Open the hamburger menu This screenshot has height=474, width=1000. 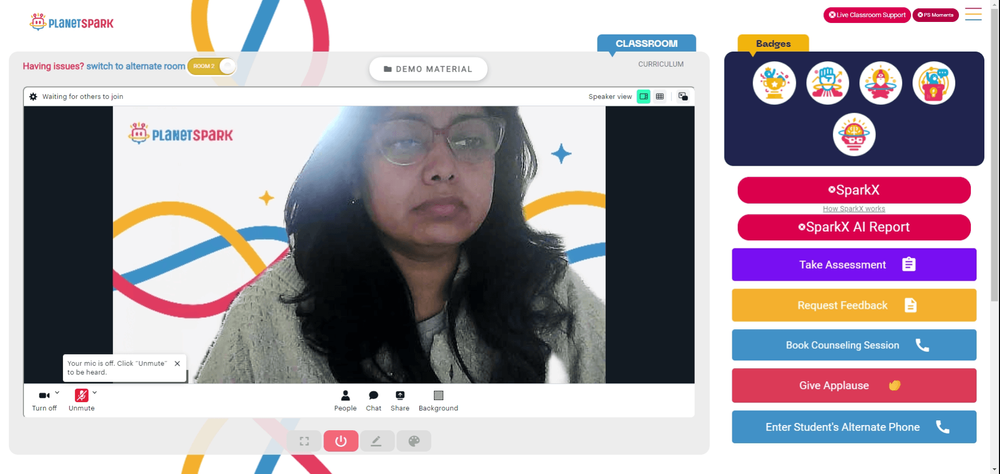(x=973, y=14)
